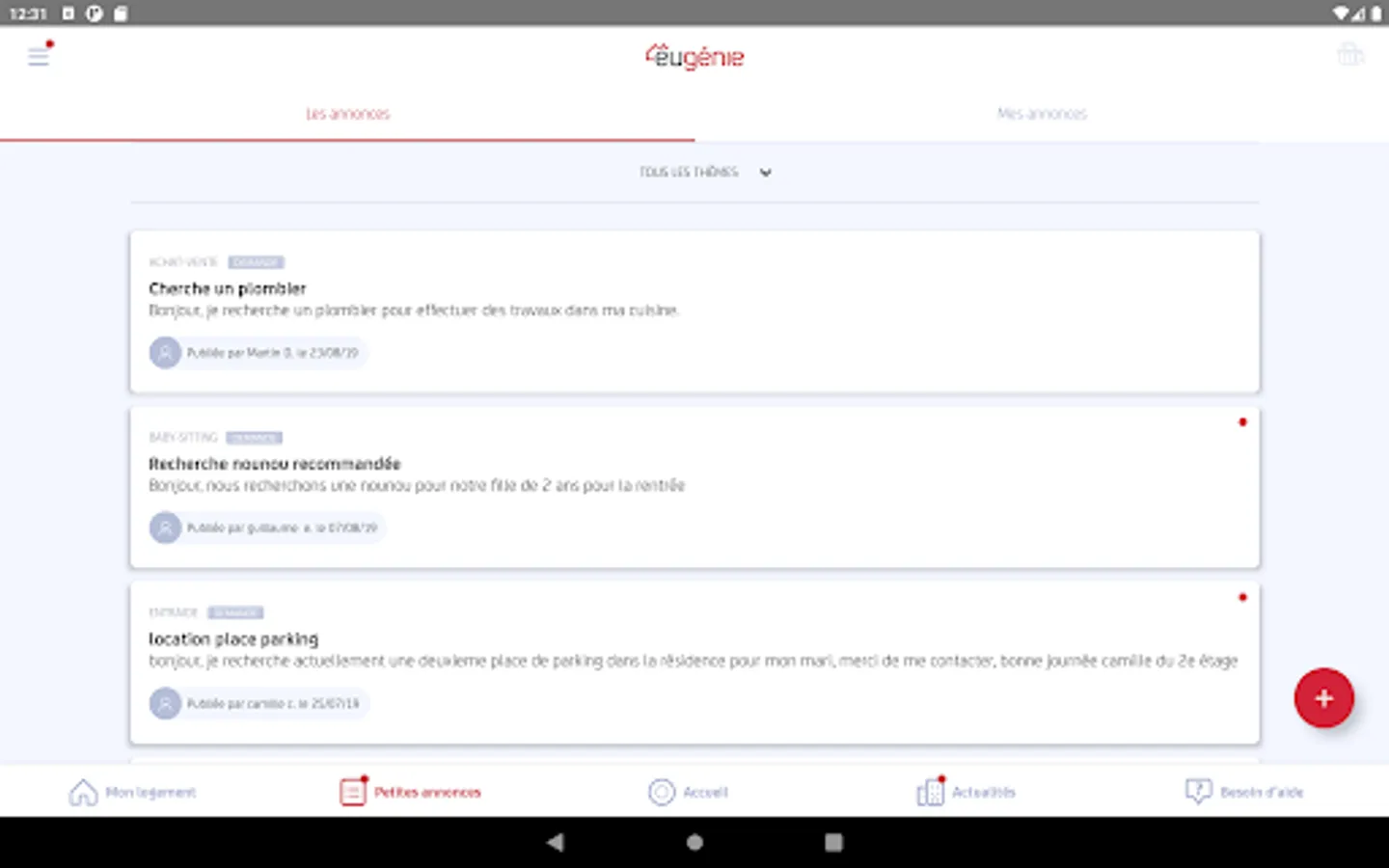1389x868 pixels.
Task: Tap the Wi-Fi indicator in status bar
Action: click(x=1341, y=14)
